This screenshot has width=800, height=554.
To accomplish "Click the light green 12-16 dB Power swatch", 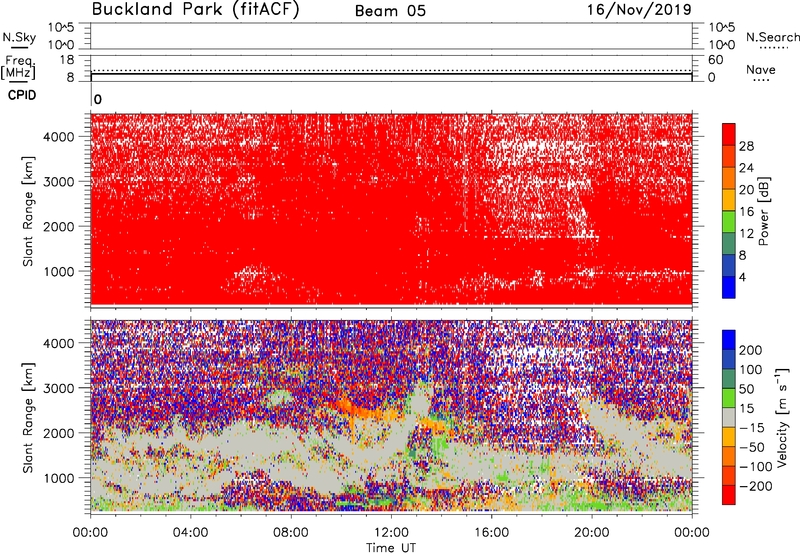I will point(729,221).
